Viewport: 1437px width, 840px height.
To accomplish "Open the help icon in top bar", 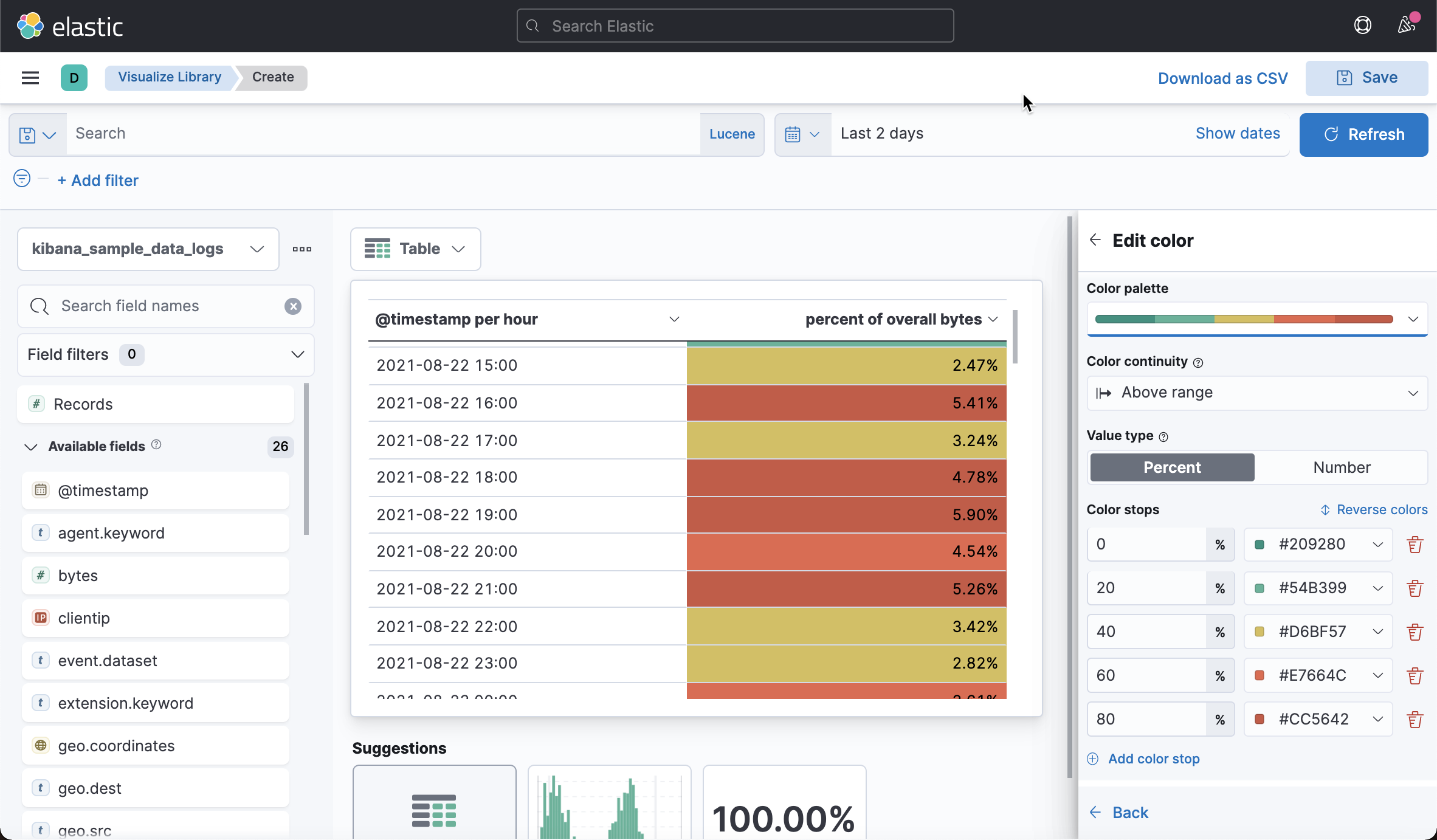I will 1363,25.
